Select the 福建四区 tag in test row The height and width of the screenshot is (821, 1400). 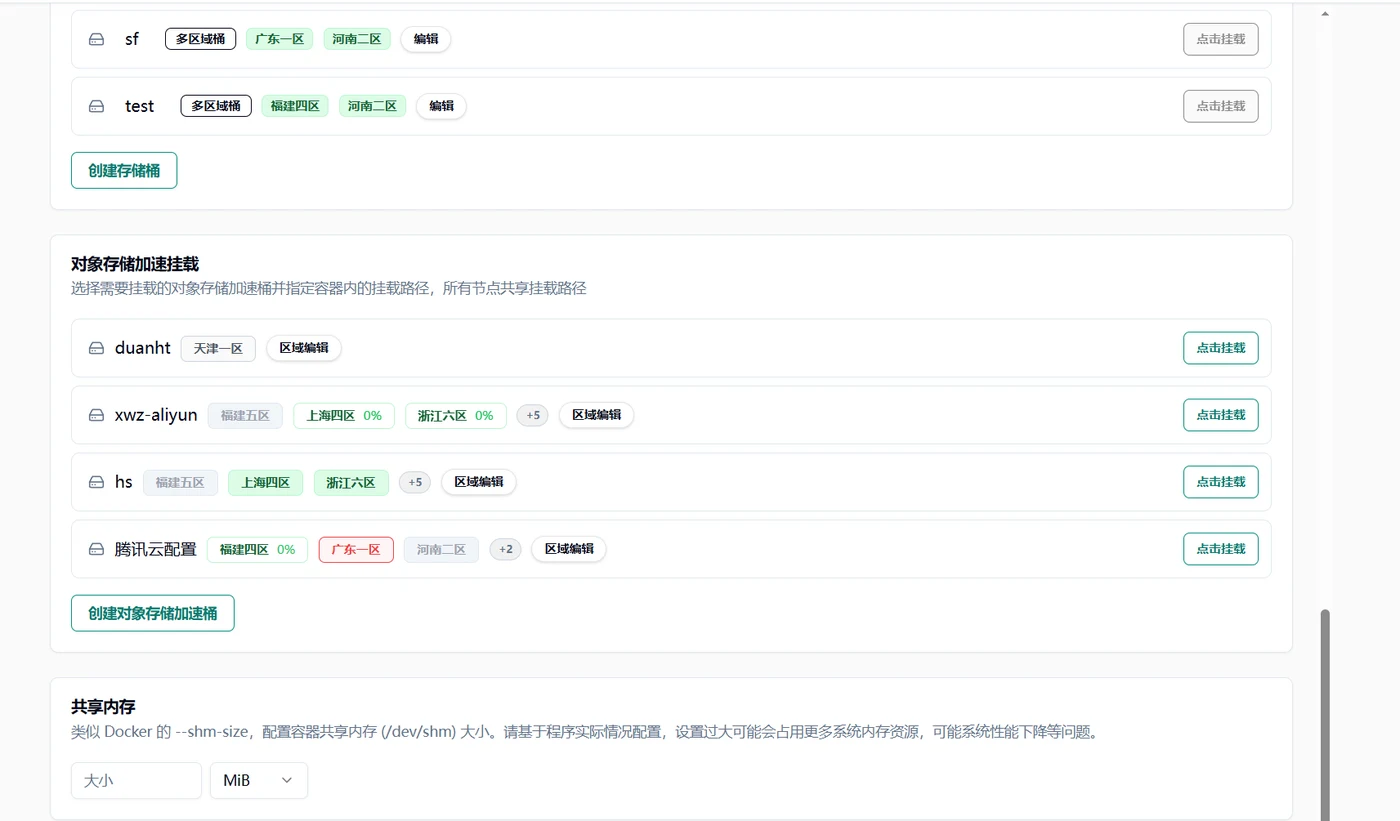click(x=295, y=106)
